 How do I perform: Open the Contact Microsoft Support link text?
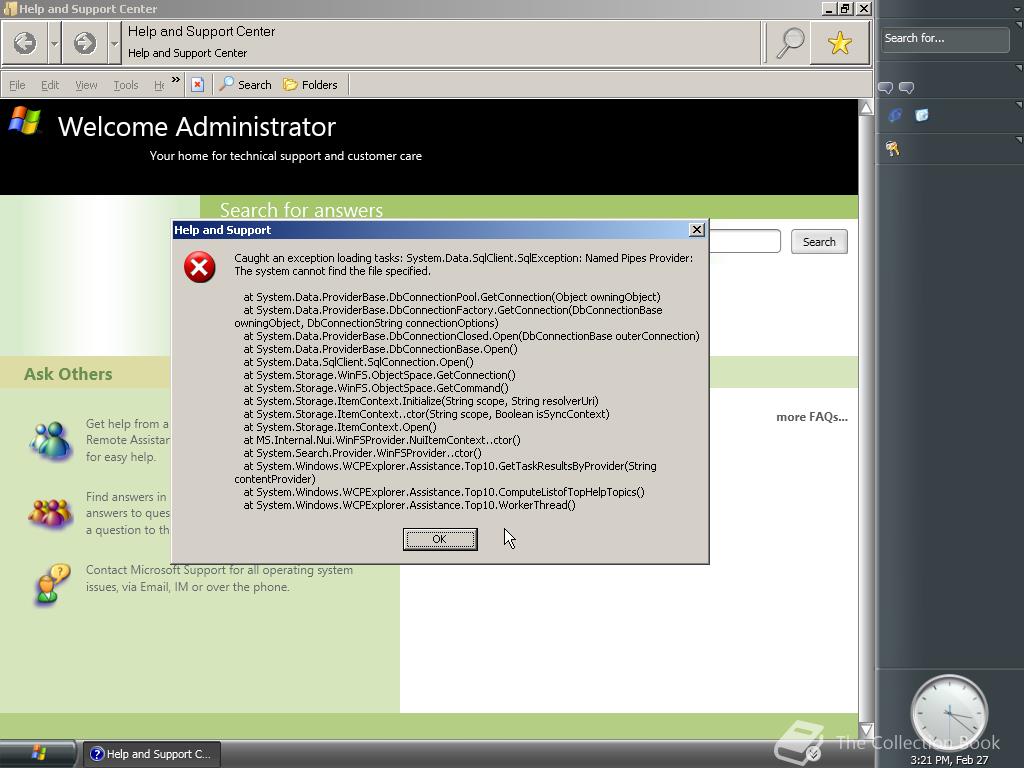pyautogui.click(x=219, y=578)
